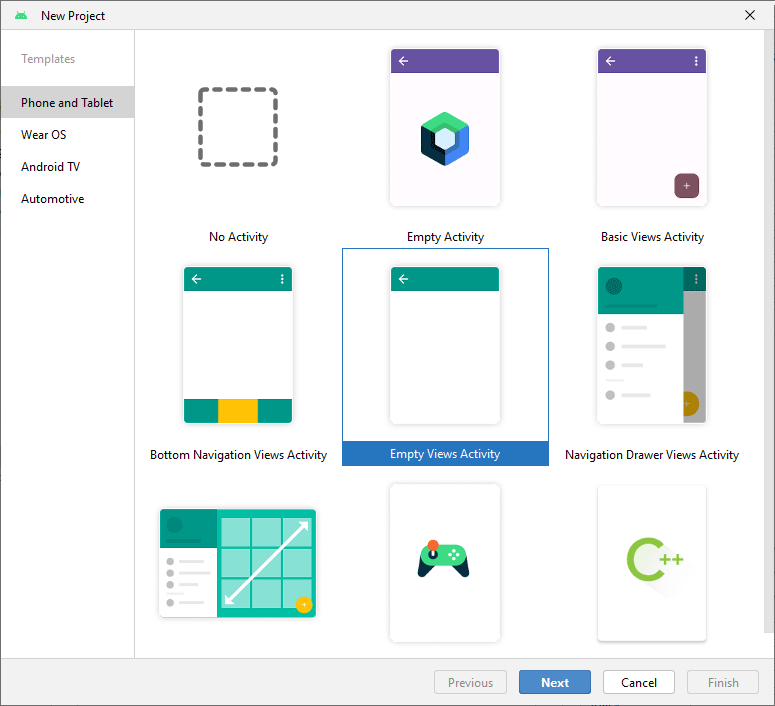Click the Android icon in title bar

tap(21, 16)
